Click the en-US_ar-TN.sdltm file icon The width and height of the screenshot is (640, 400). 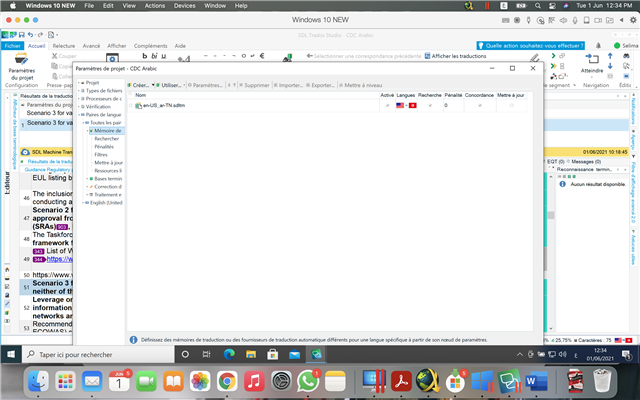(x=138, y=106)
